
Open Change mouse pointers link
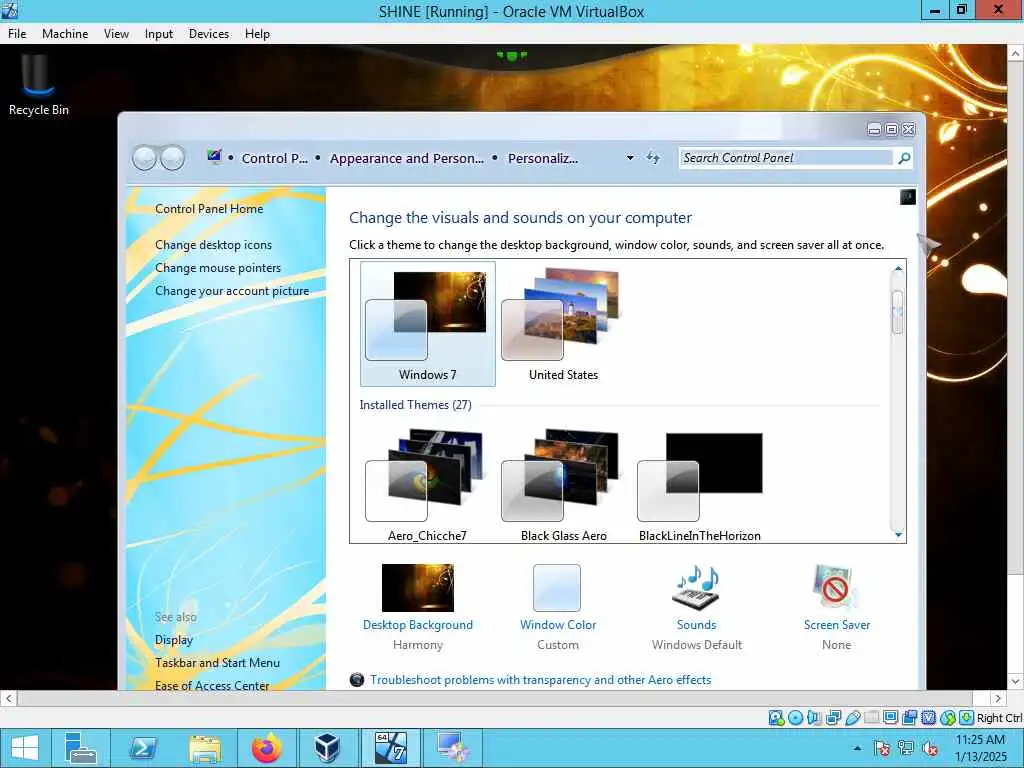point(217,268)
